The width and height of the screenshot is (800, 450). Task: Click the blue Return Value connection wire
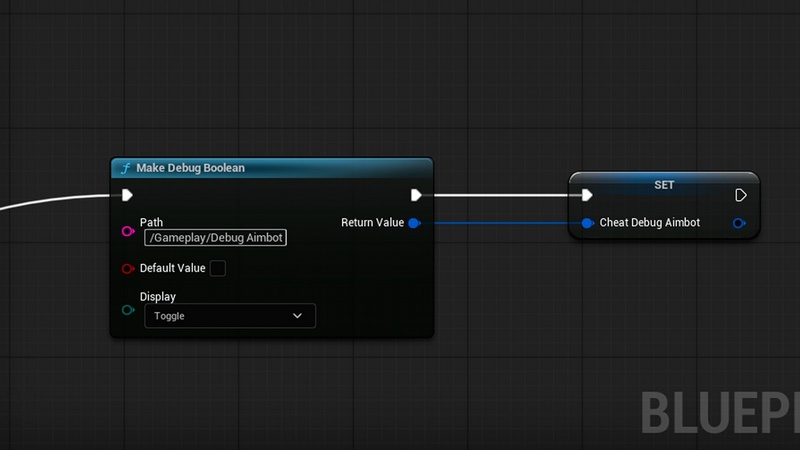pyautogui.click(x=500, y=223)
